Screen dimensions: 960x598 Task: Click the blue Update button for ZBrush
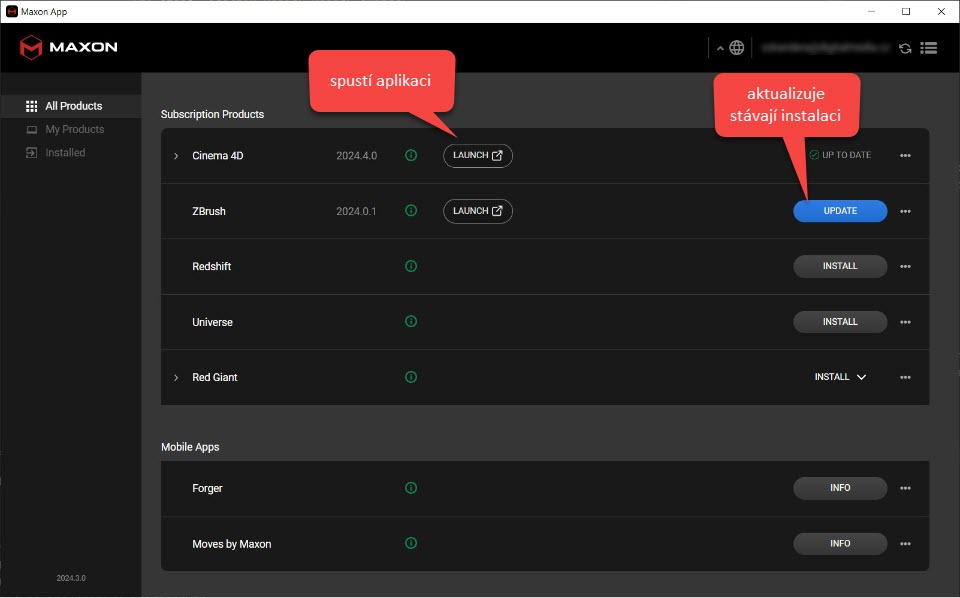(840, 211)
